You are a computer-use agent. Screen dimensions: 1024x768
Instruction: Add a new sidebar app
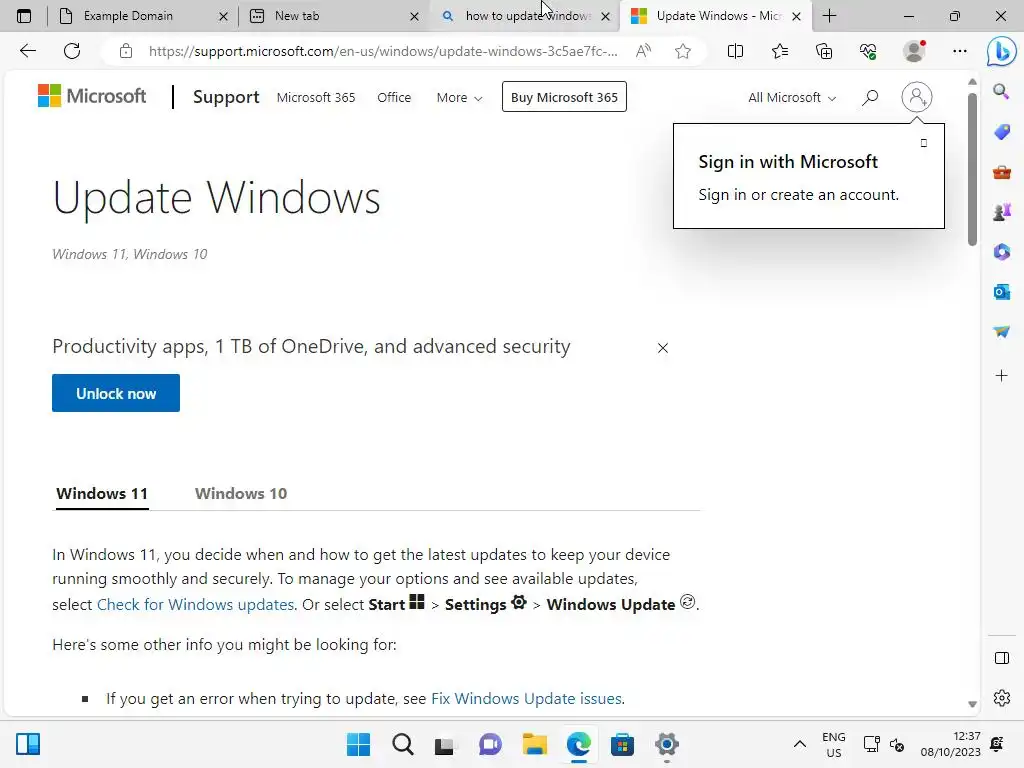coord(1001,376)
